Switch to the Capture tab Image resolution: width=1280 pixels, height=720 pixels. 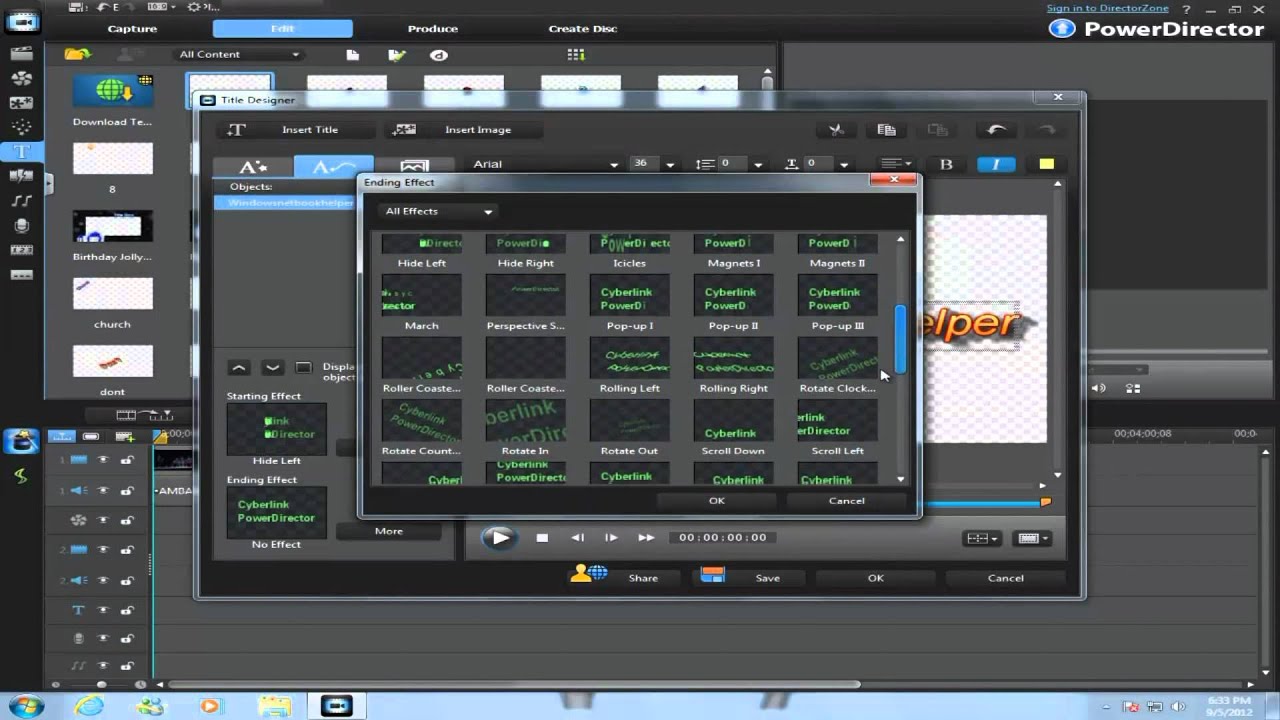click(x=132, y=29)
